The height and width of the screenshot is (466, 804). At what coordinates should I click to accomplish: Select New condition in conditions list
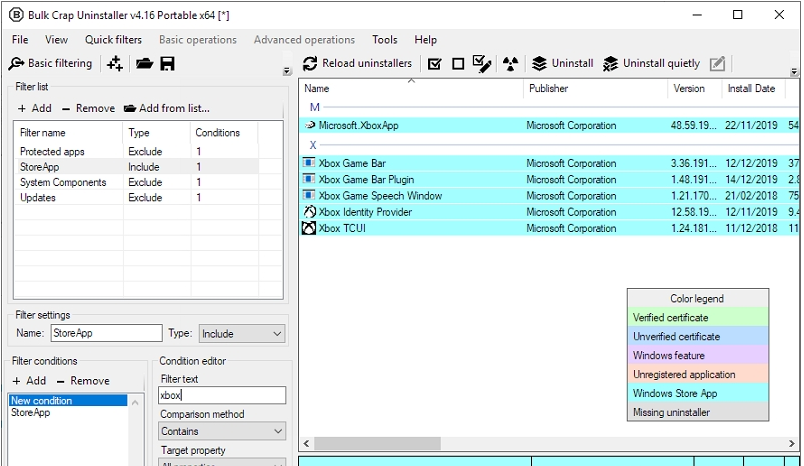68,400
